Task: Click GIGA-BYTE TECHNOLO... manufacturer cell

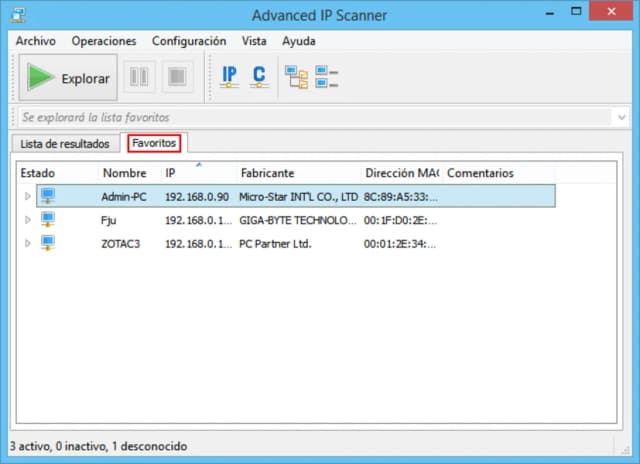Action: [x=298, y=220]
